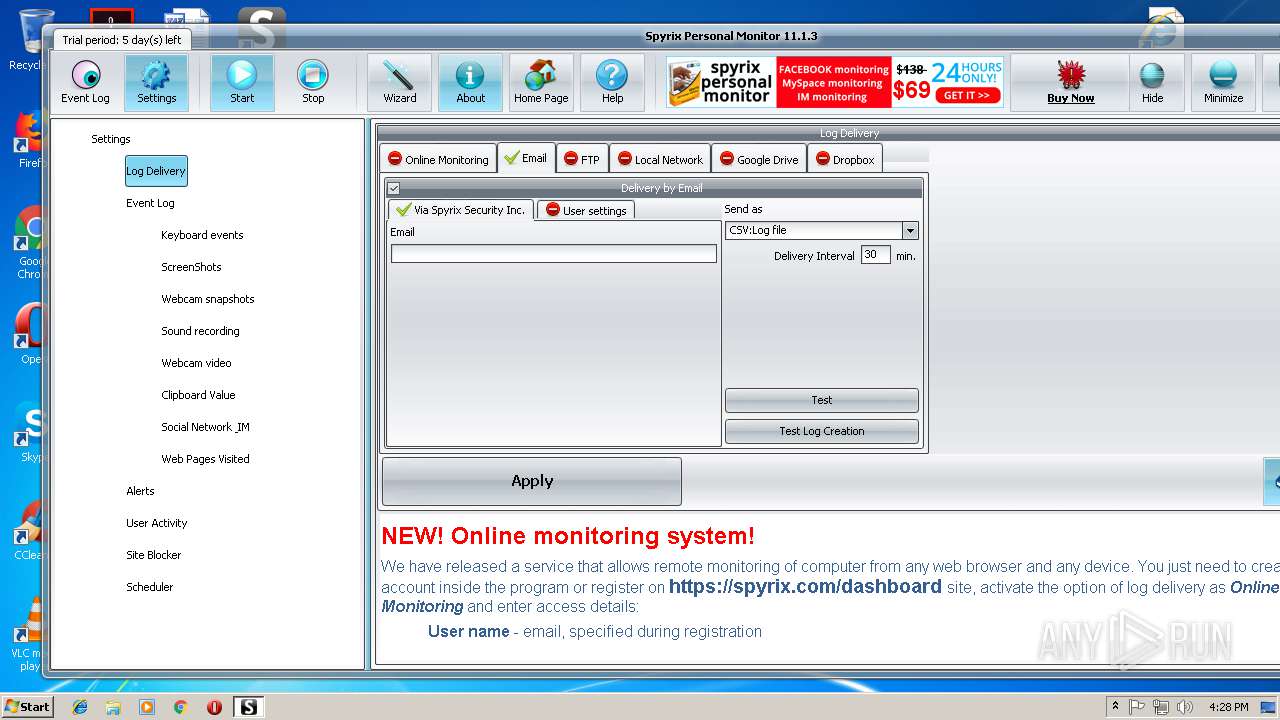Open the taskbar file explorer folder

point(113,707)
